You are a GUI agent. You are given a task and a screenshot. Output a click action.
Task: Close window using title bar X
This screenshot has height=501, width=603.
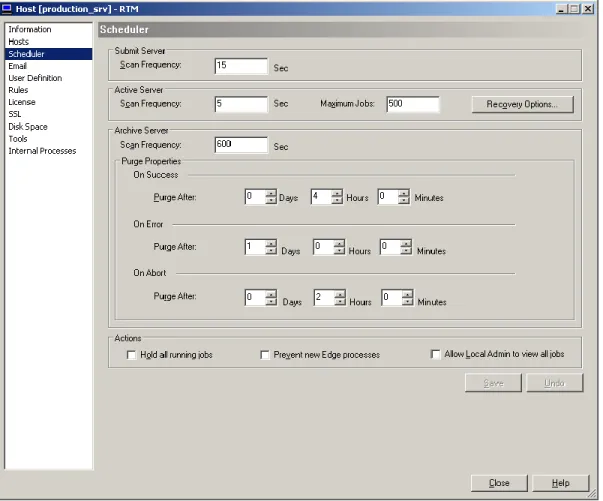tap(588, 9)
